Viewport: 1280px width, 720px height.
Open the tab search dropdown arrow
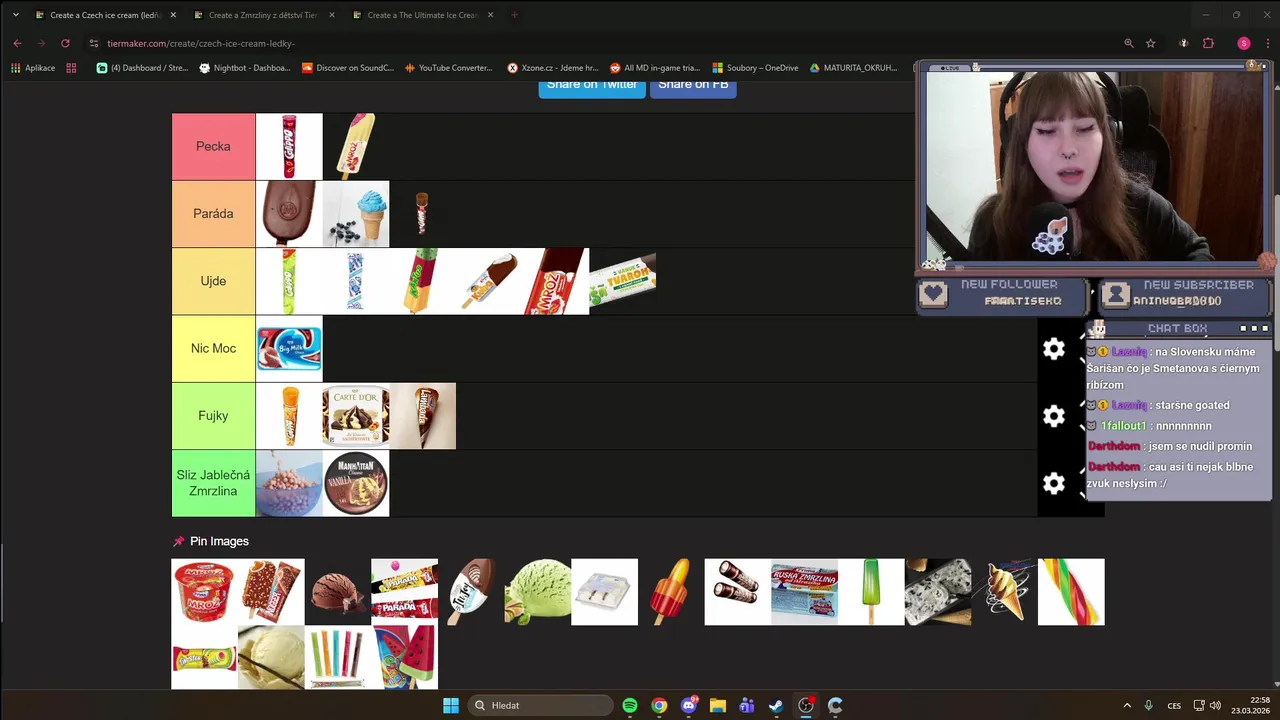(x=15, y=15)
